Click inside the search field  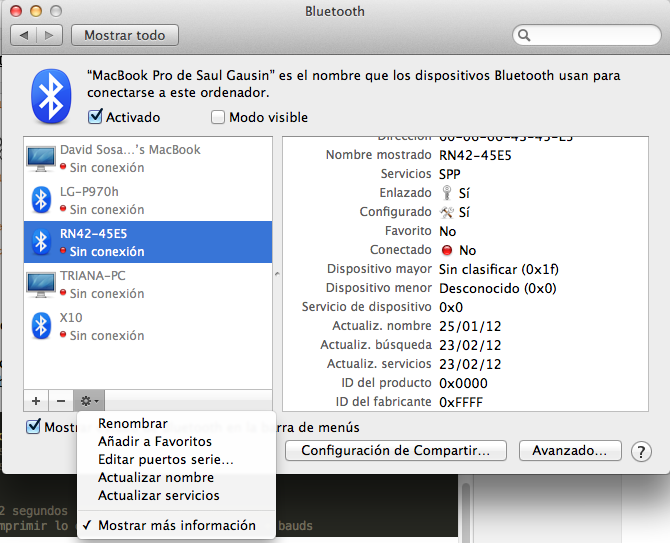click(587, 35)
